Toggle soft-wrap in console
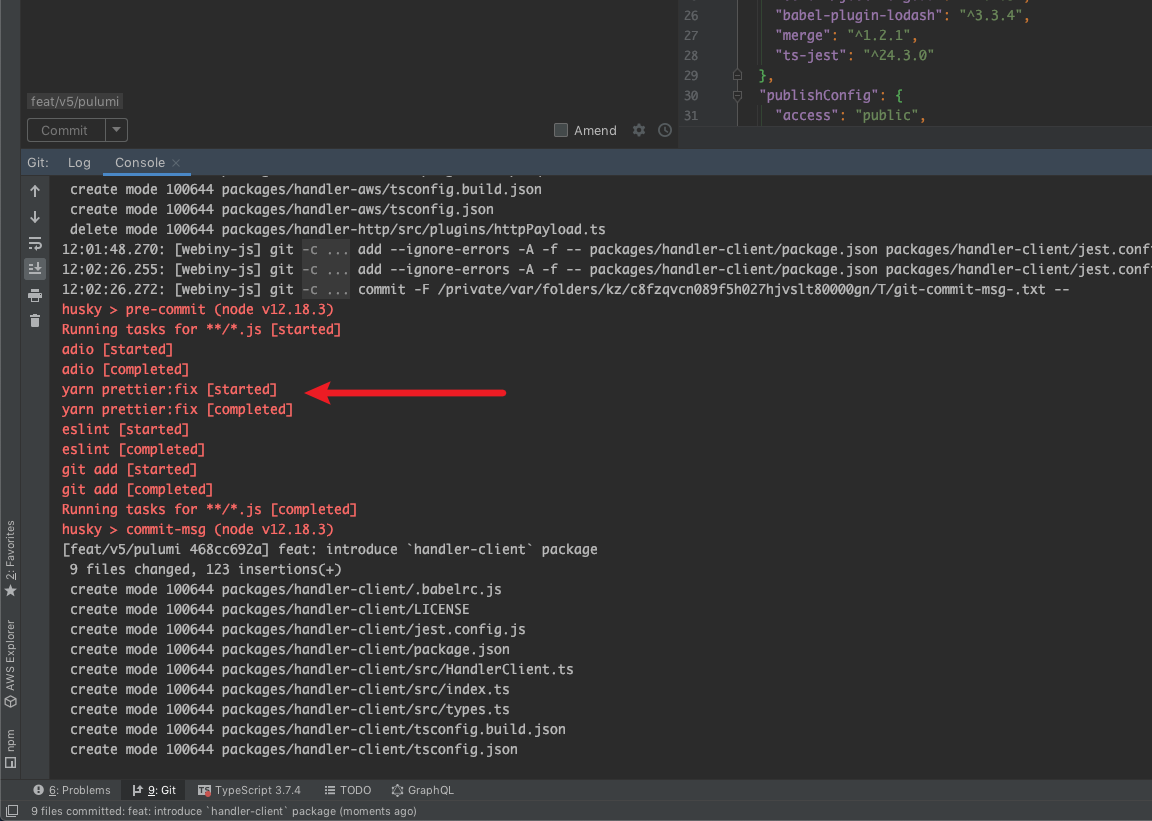The image size is (1152, 821). point(35,243)
